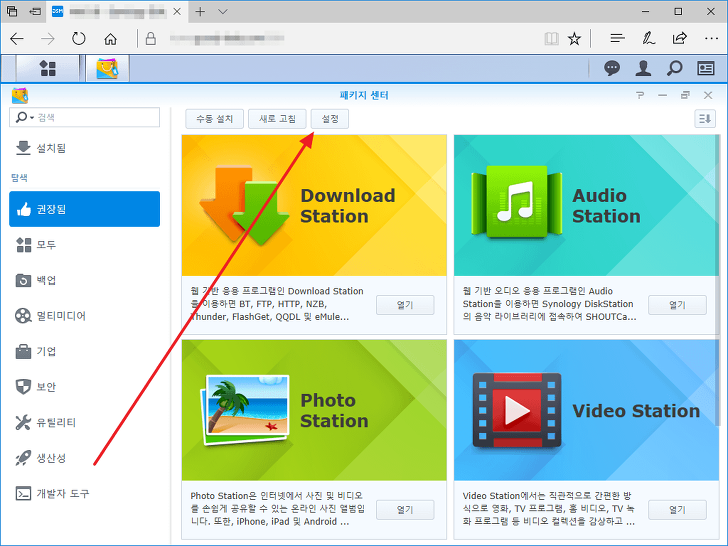Open the browser reading view icon
This screenshot has width=728, height=546.
551,39
